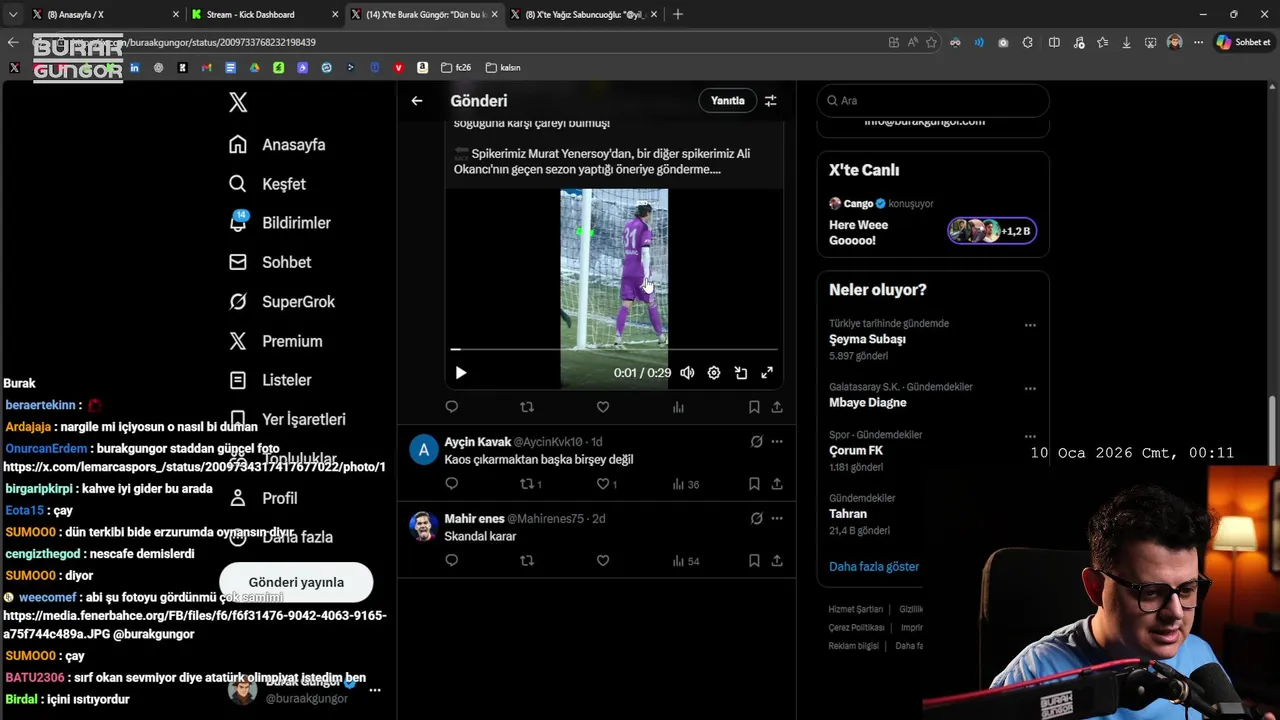This screenshot has width=1280, height=720.
Task: Go back with the Gönderi arrow
Action: pyautogui.click(x=417, y=101)
